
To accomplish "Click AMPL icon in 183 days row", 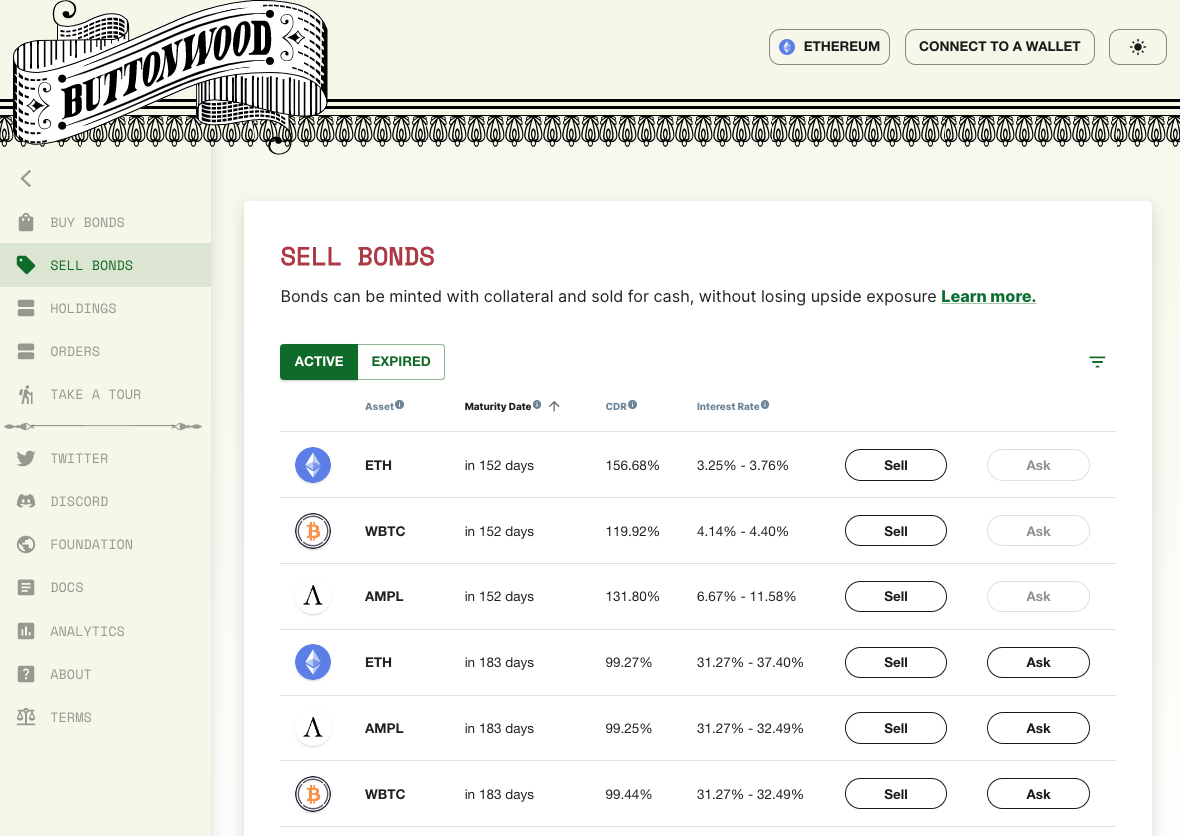I will click(313, 728).
